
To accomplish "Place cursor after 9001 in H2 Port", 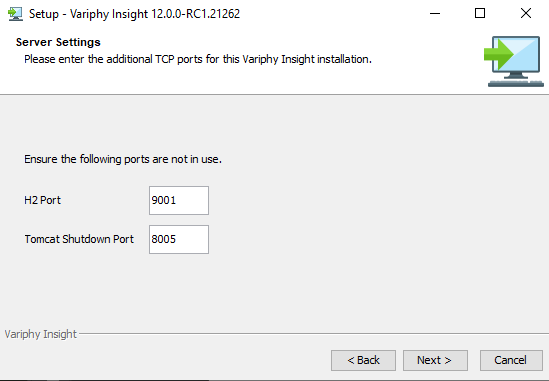I will [x=177, y=200].
